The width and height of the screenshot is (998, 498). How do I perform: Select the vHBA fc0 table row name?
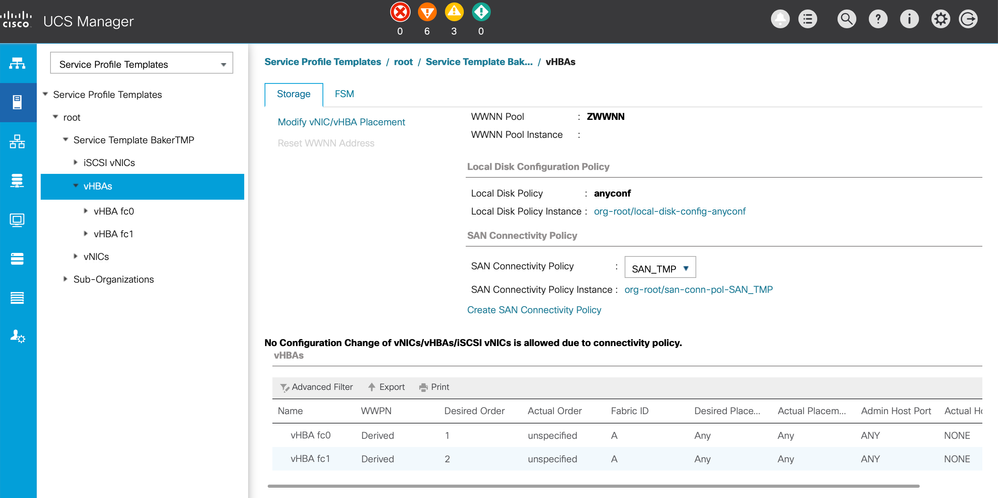tap(311, 436)
